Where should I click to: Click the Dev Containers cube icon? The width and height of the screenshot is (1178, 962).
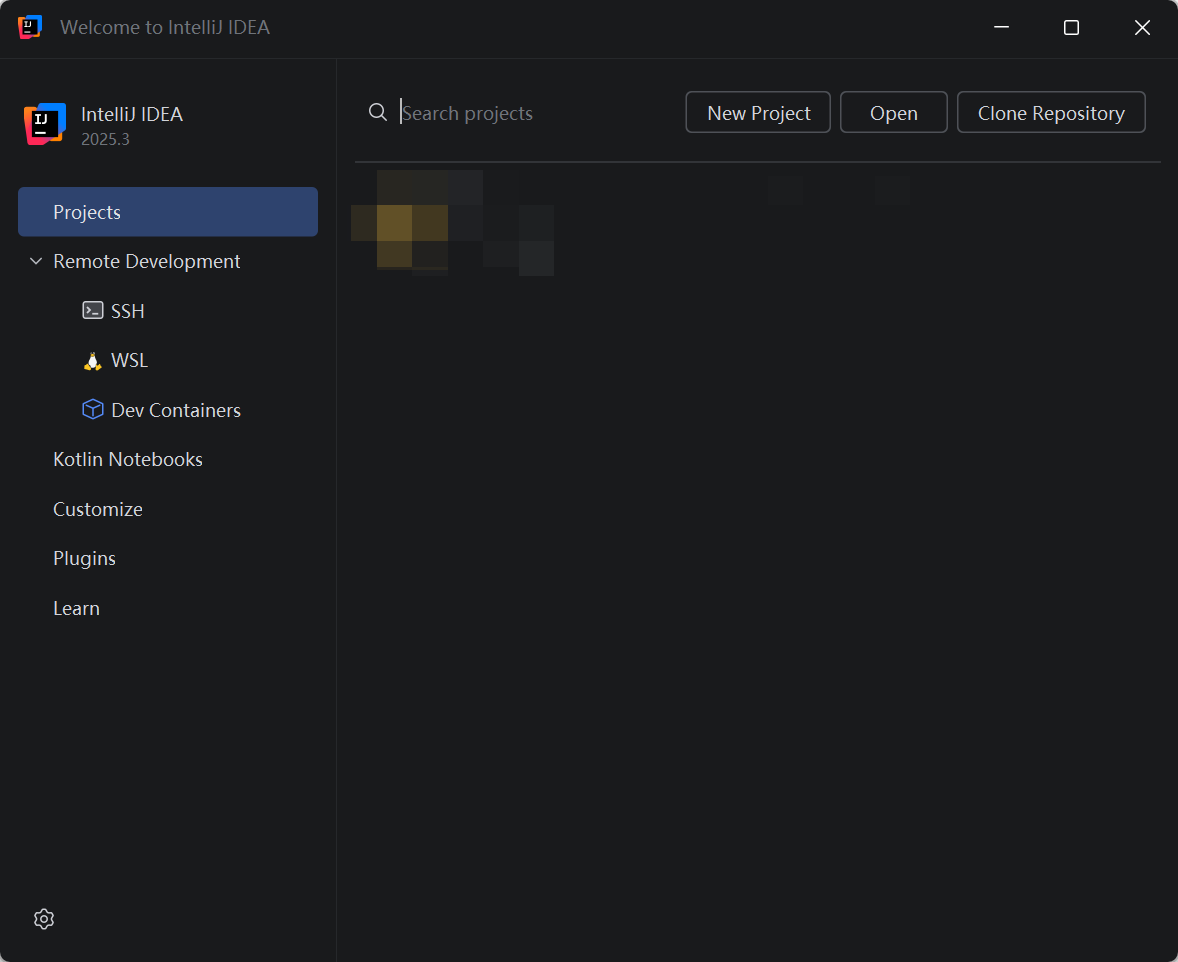point(92,410)
